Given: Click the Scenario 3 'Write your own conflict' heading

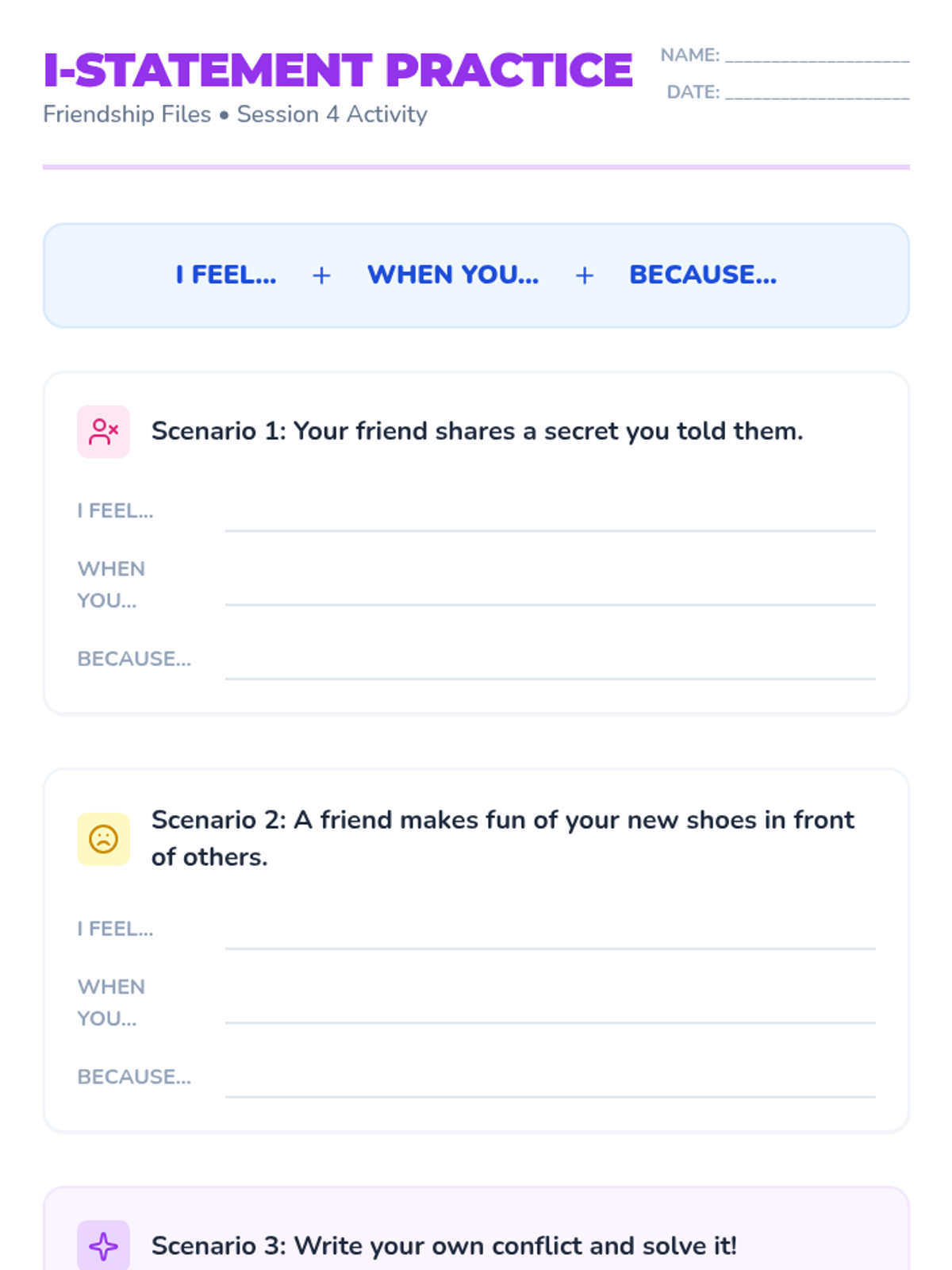Looking at the screenshot, I should click(443, 1246).
